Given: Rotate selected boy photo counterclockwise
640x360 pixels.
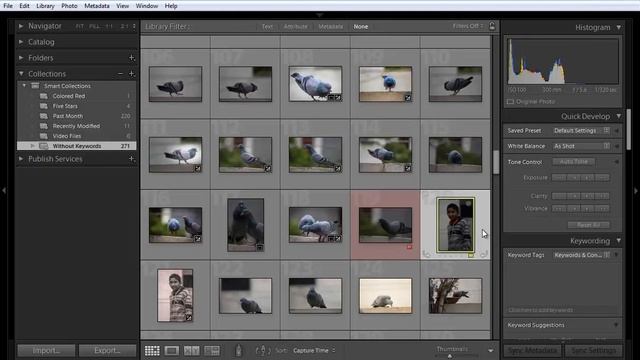Looking at the screenshot, I should coord(427,254).
